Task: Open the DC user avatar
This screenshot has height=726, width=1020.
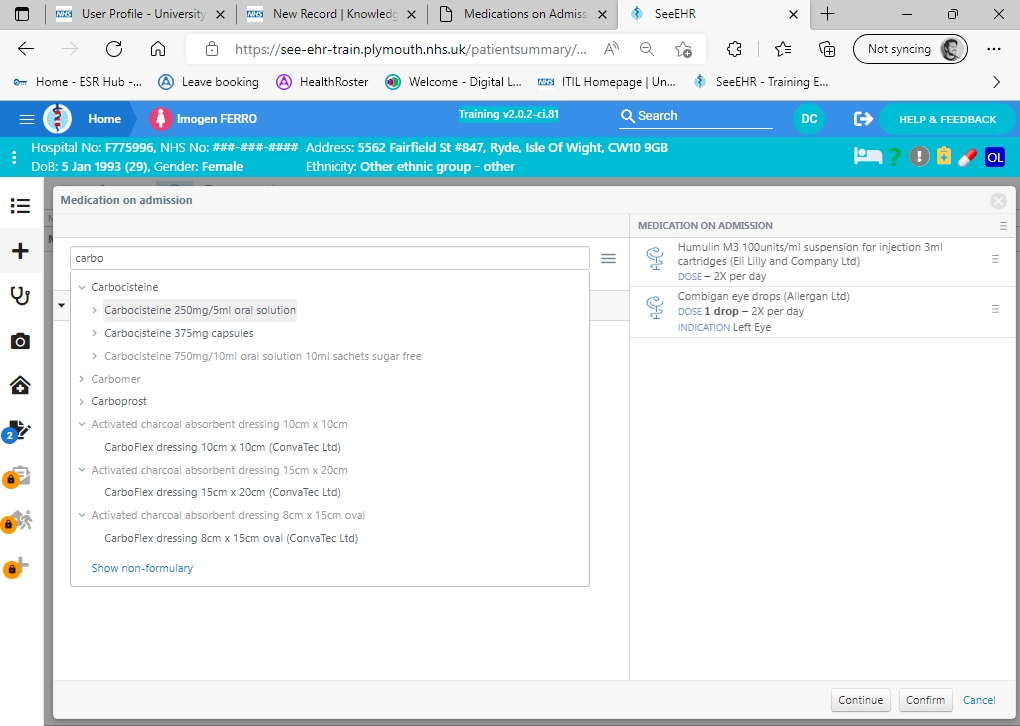Action: coord(809,118)
